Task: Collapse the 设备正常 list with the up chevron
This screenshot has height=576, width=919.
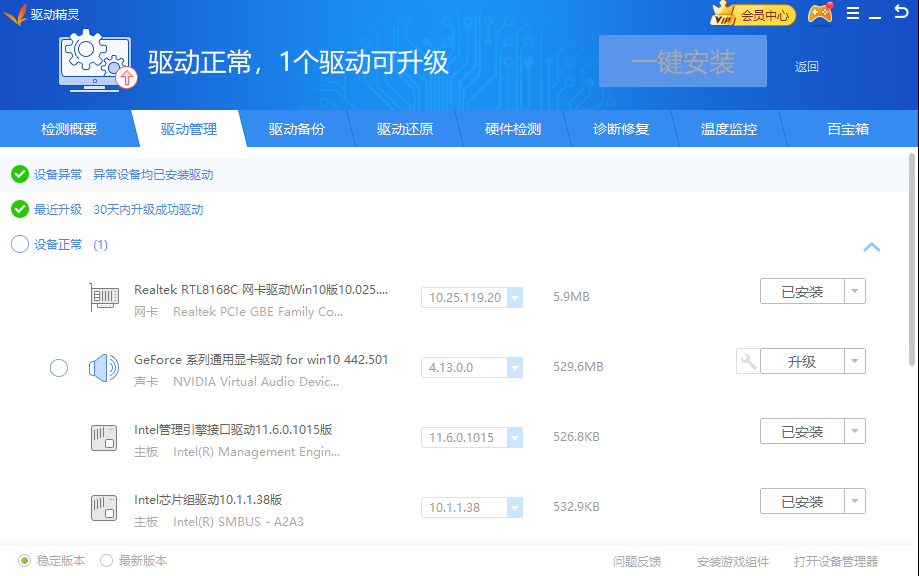Action: pyautogui.click(x=871, y=247)
